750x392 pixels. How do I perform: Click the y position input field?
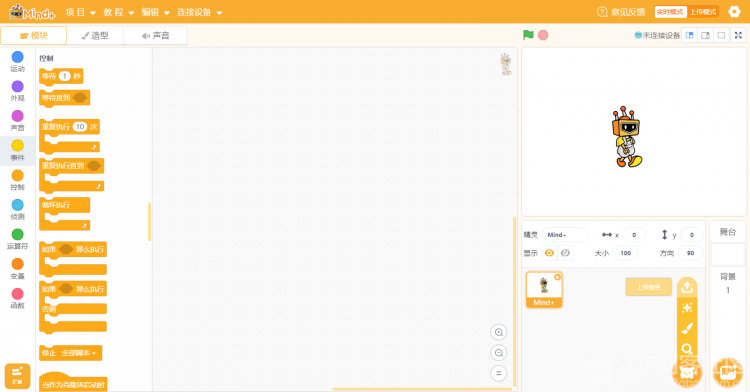(692, 235)
